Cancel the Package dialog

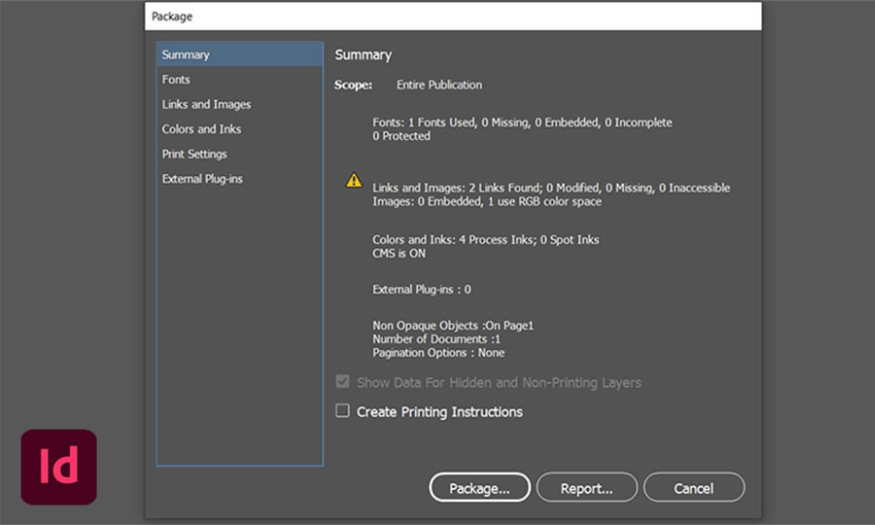694,488
